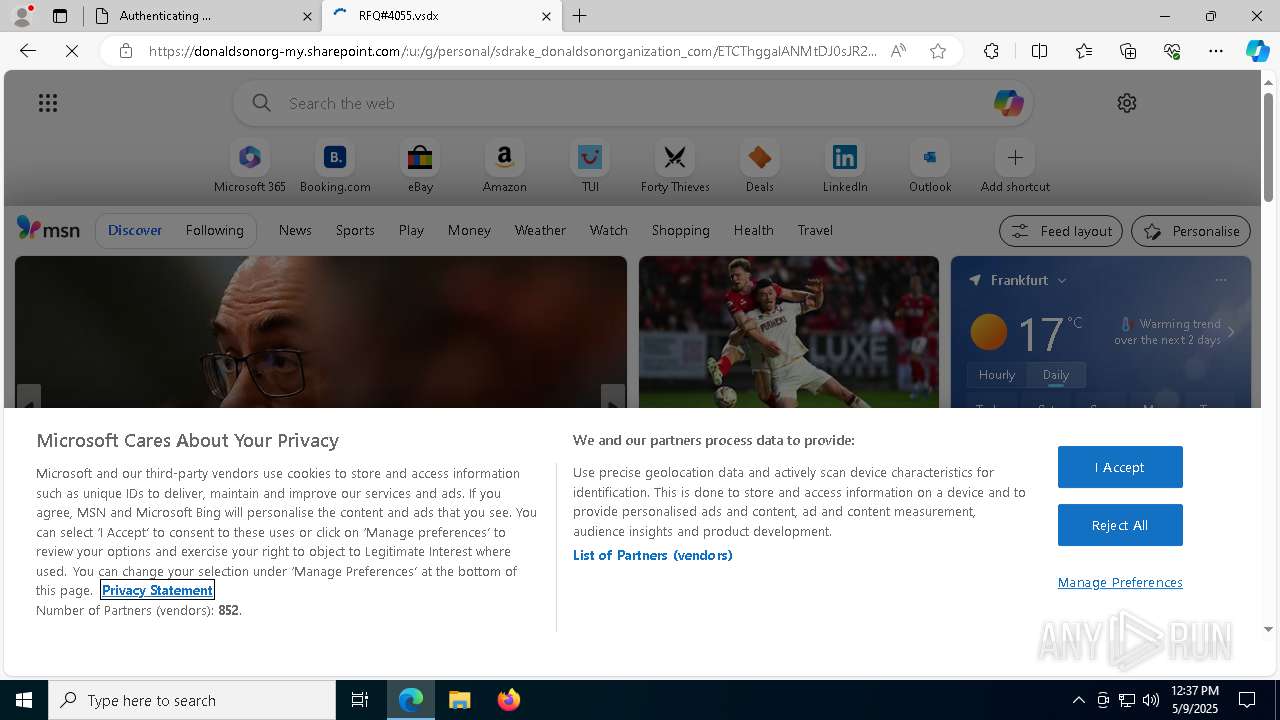Open the tab actions menu
This screenshot has width=1280, height=720.
(x=60, y=16)
